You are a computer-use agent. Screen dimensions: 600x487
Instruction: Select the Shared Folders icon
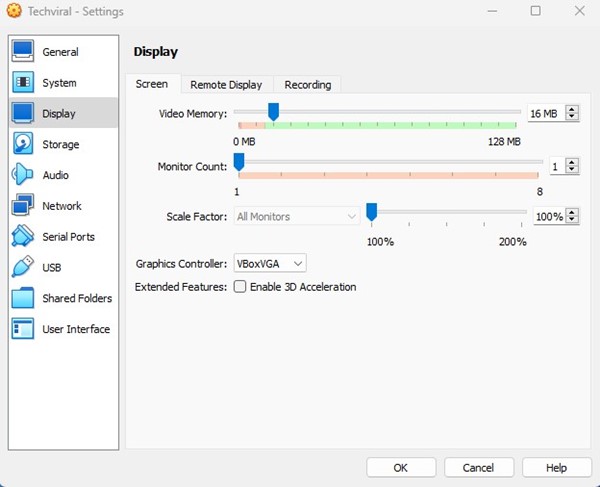(22, 299)
